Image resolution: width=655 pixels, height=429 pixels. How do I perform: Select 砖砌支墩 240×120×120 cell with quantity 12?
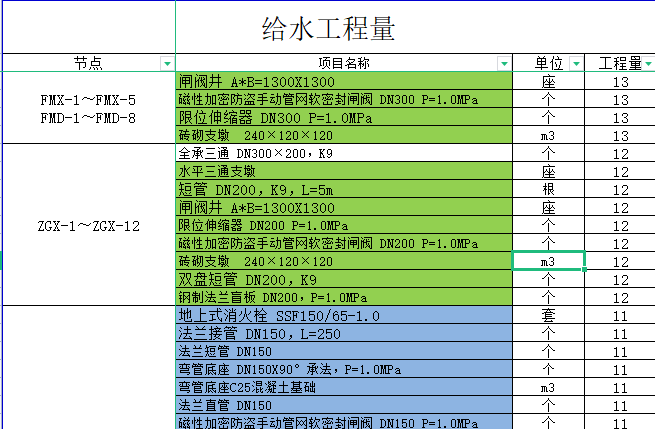tap(344, 261)
